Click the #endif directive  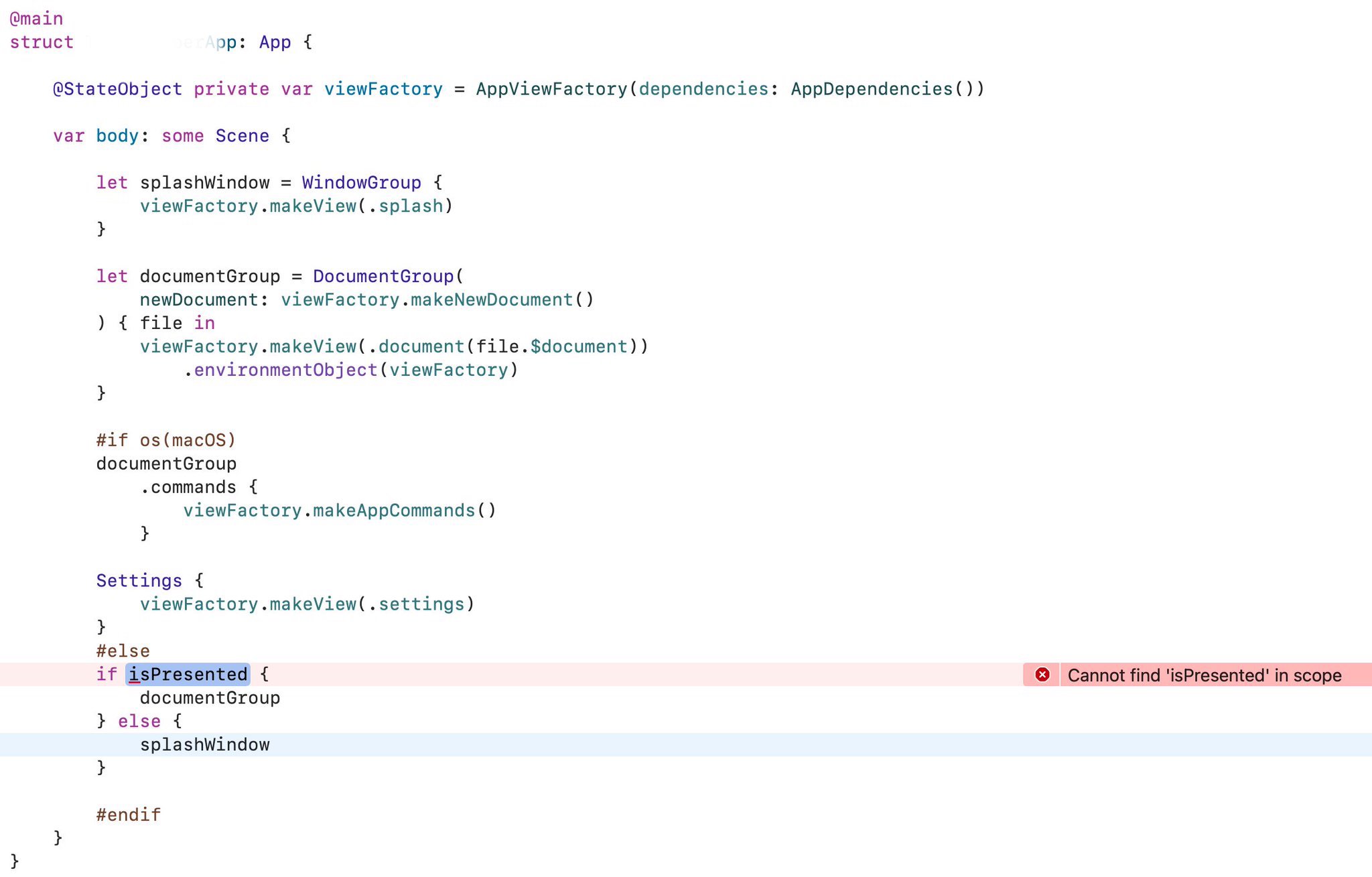(x=128, y=815)
